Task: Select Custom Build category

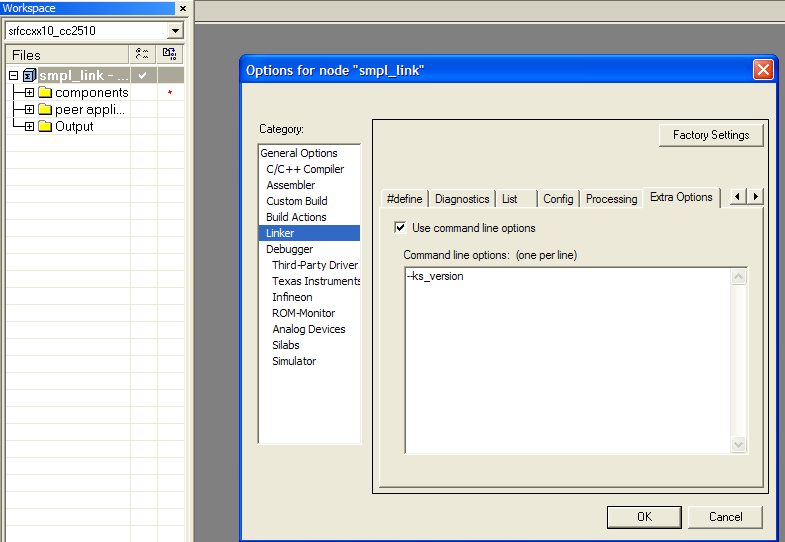Action: (x=309, y=201)
